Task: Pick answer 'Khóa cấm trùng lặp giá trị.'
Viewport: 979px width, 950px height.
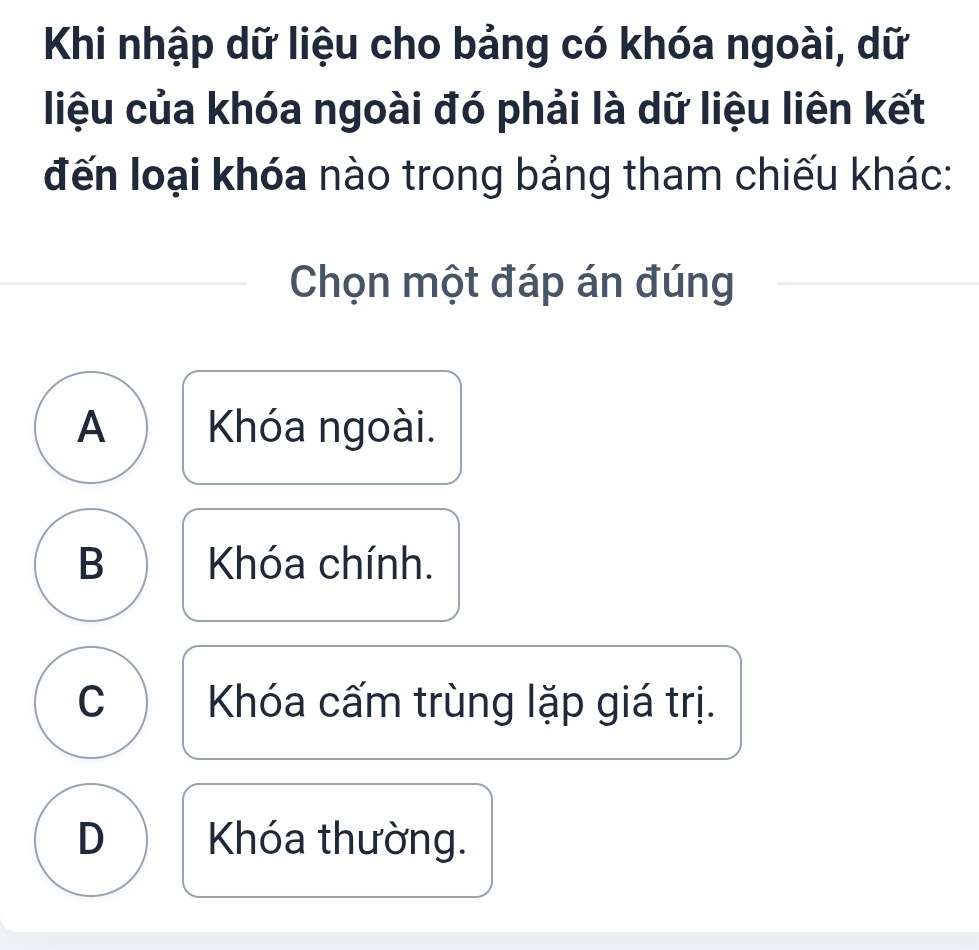Action: pos(461,702)
